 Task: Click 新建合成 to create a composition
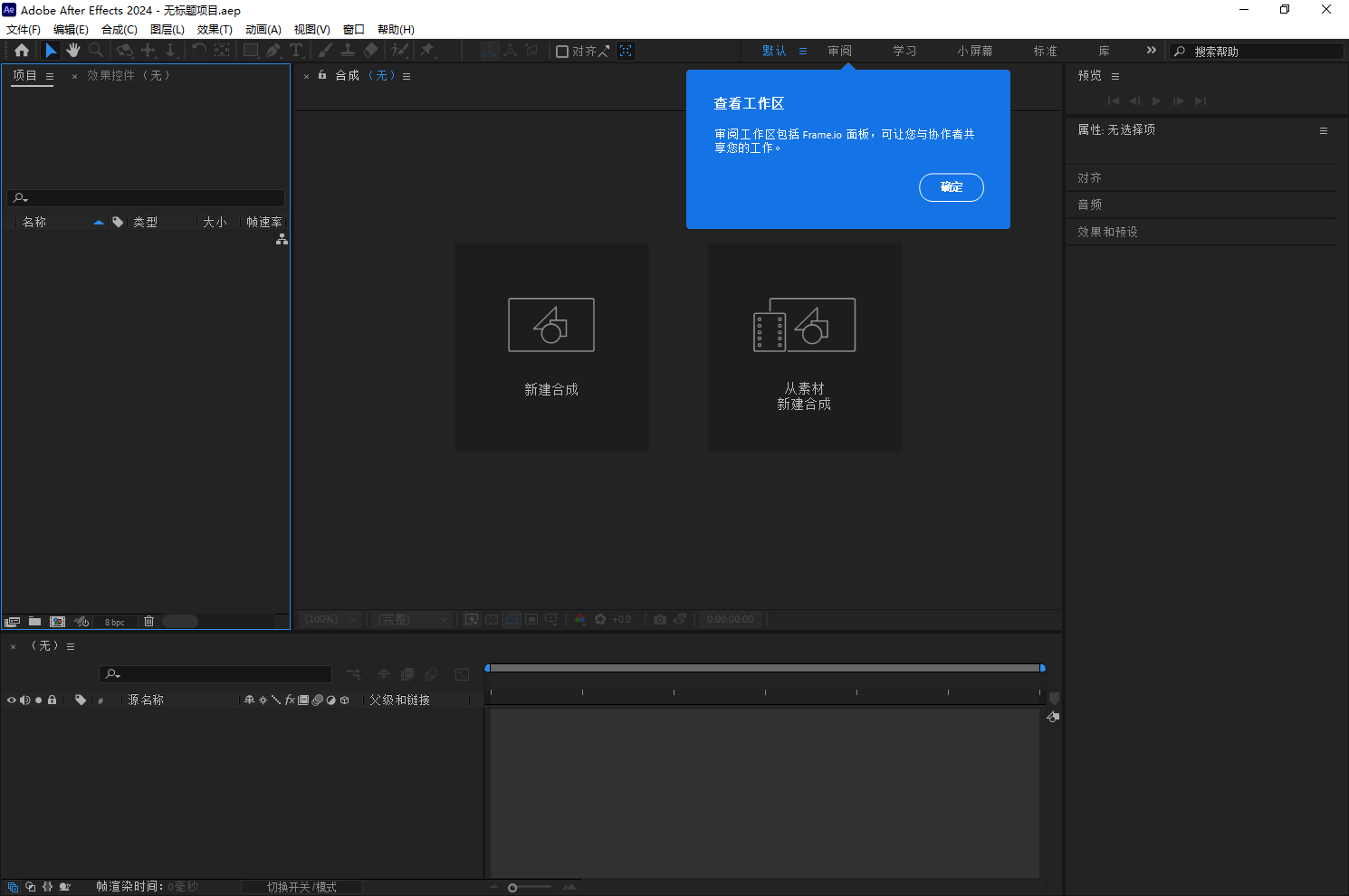point(550,347)
